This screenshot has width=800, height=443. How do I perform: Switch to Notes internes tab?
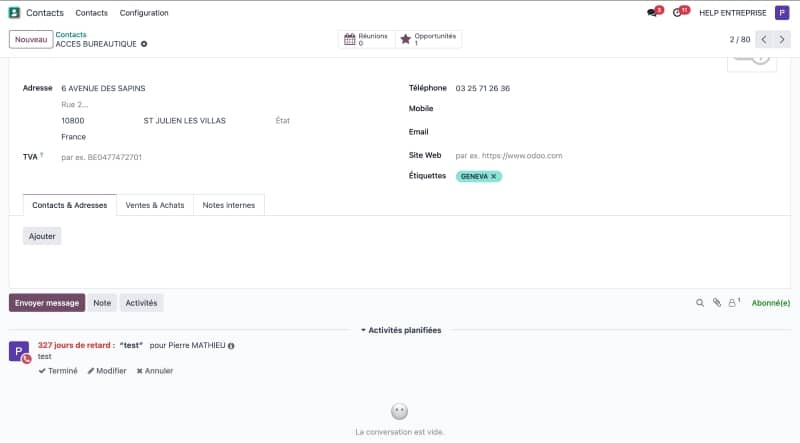point(229,205)
